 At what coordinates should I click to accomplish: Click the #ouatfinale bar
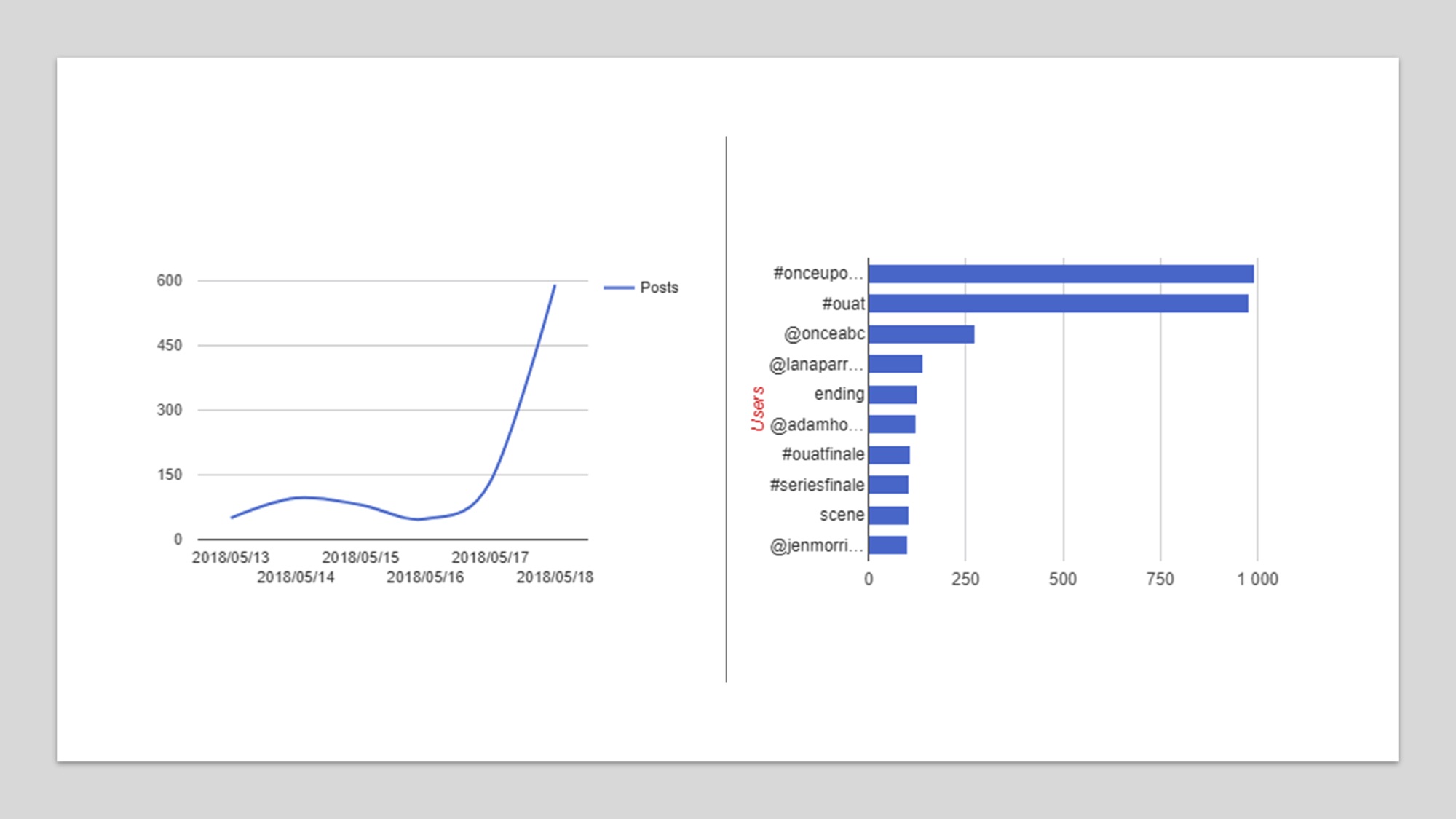888,455
